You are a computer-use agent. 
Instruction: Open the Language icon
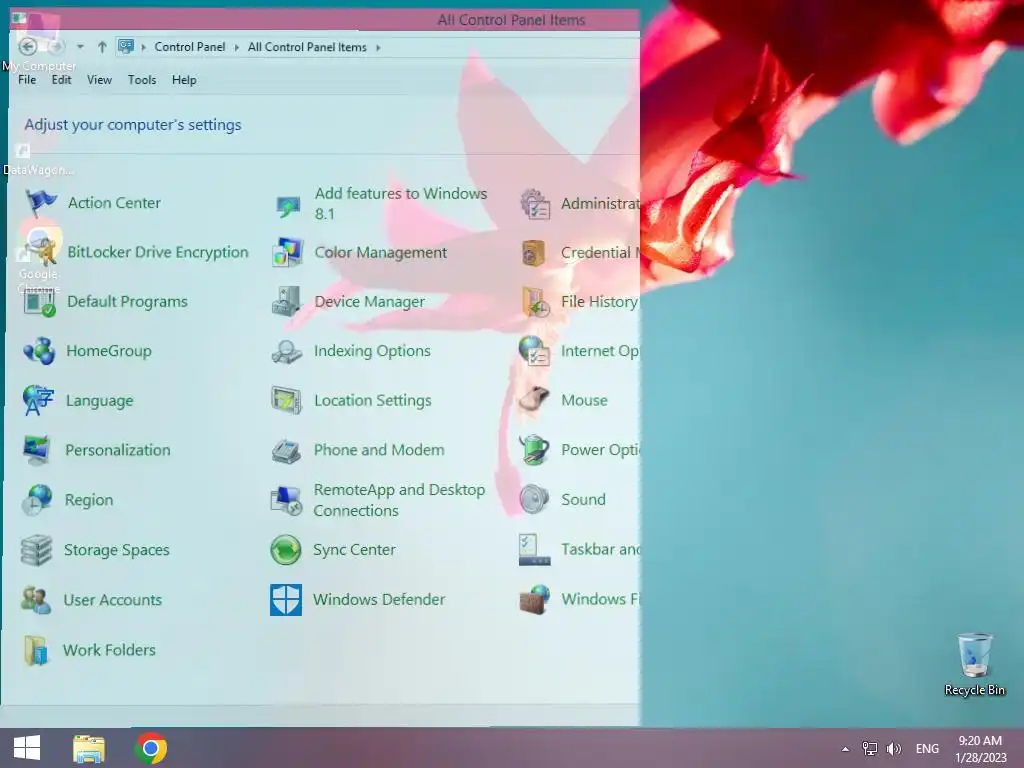(38, 400)
